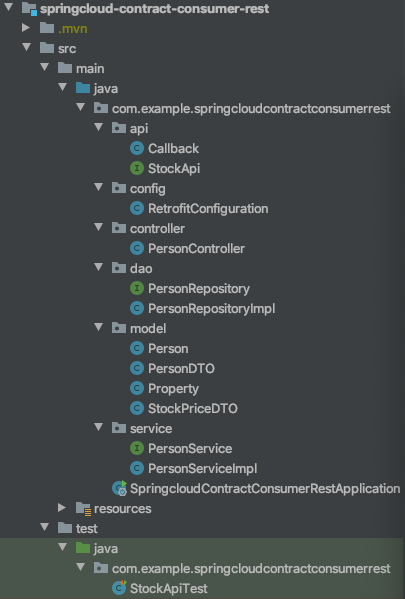Open StockPriceDTO file

pyautogui.click(x=193, y=408)
